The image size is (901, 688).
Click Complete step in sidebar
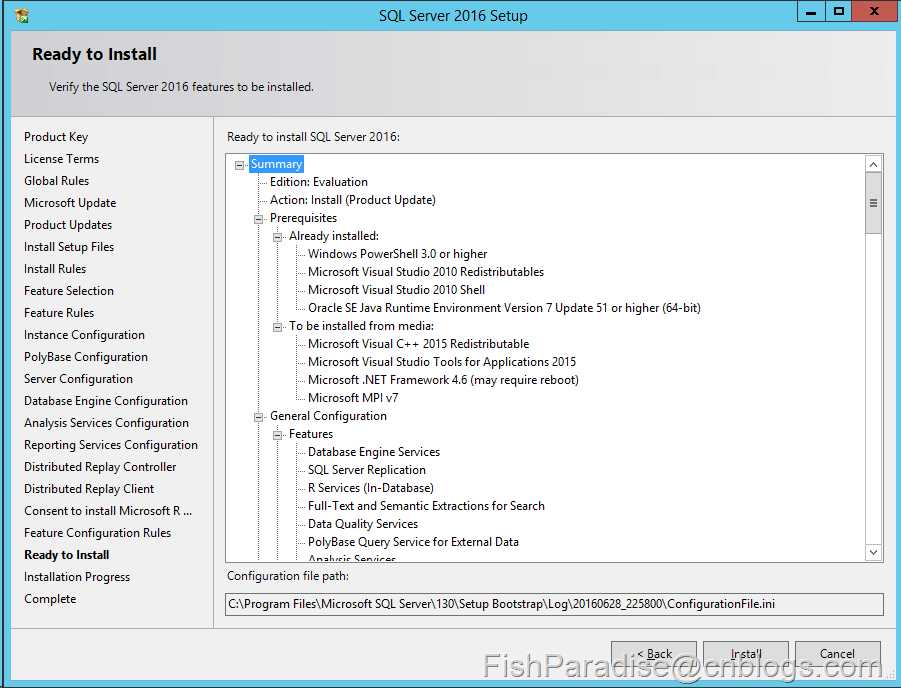point(50,598)
